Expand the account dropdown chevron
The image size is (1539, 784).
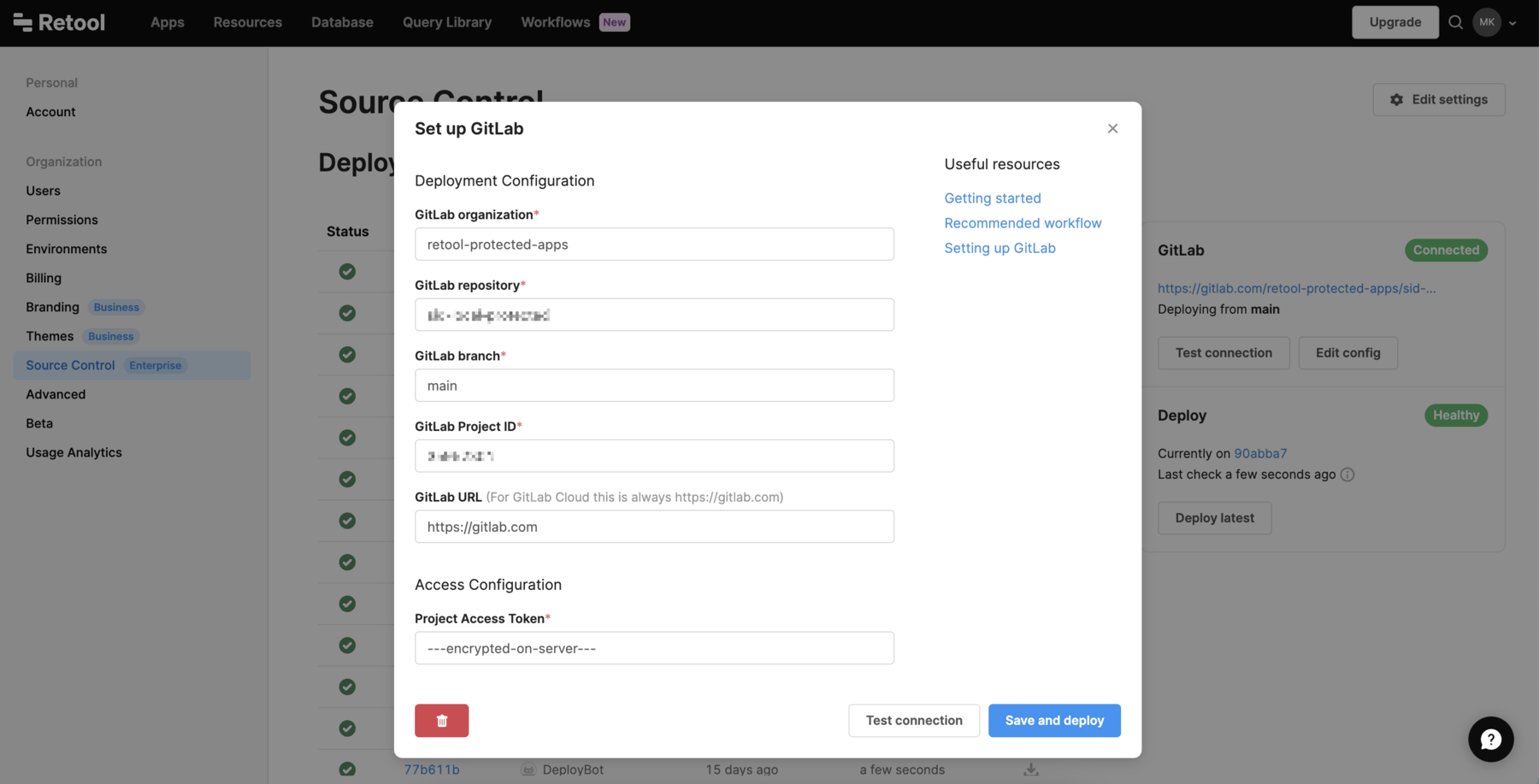click(1512, 23)
